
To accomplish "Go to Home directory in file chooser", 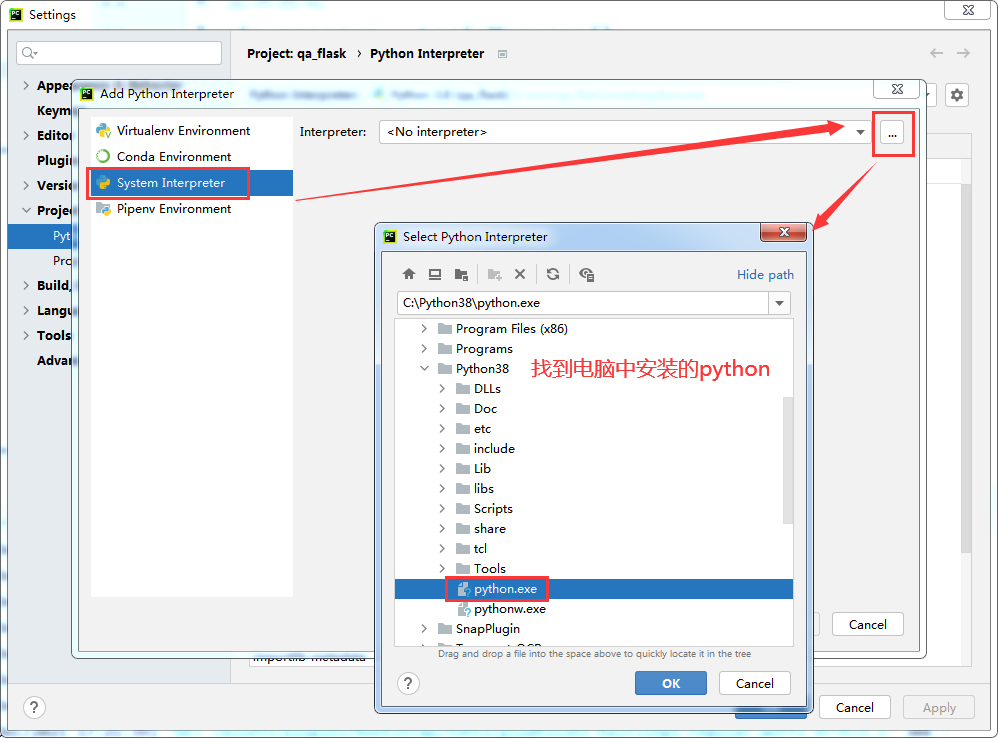I will [409, 274].
